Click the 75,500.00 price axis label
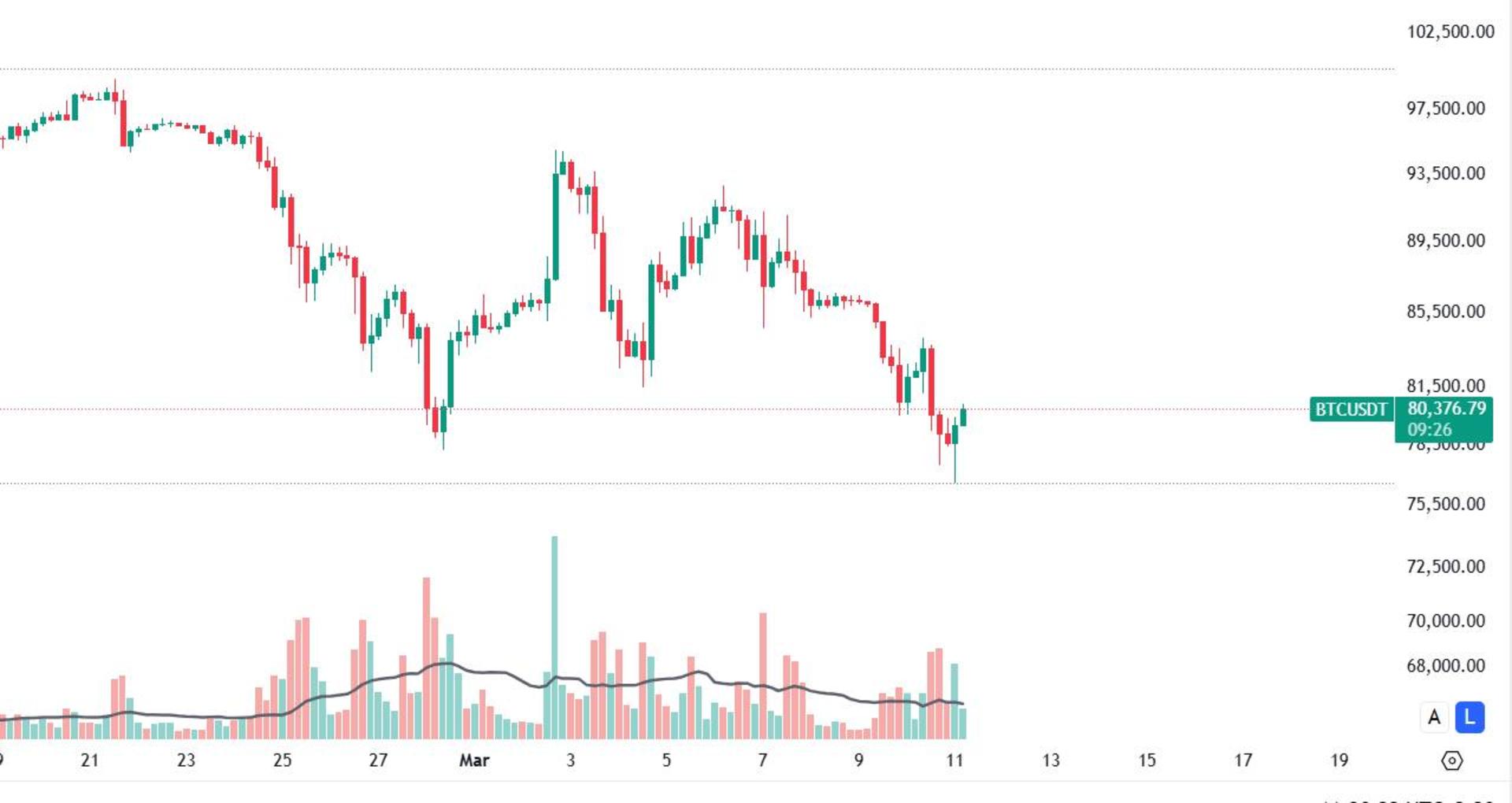 (1446, 504)
